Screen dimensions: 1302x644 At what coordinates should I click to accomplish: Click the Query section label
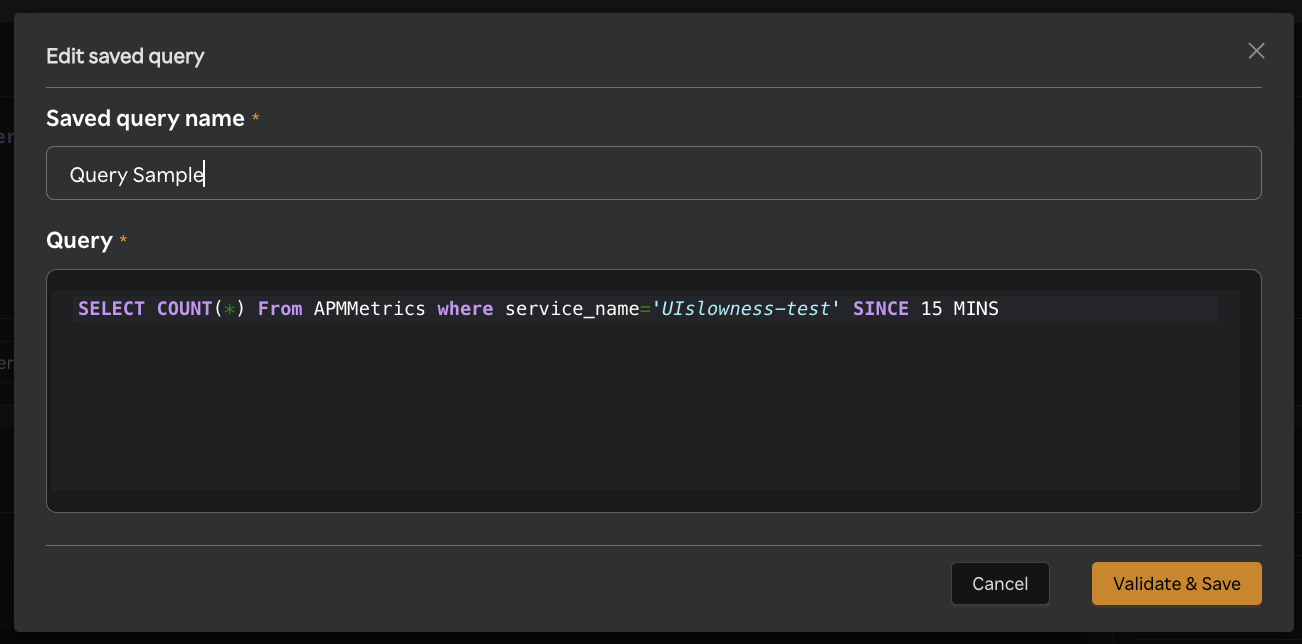81,240
